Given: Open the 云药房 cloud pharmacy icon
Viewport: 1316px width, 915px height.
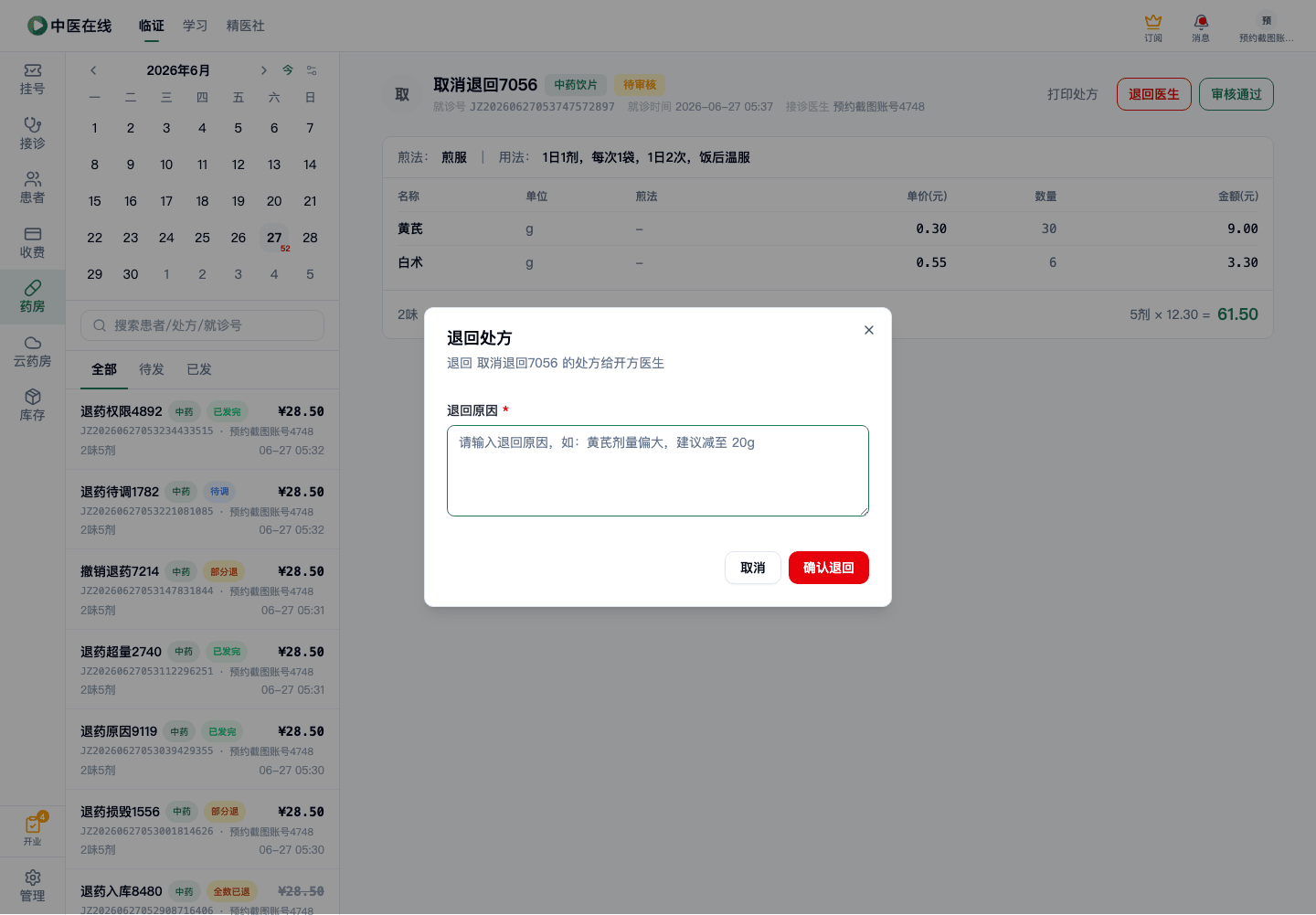Looking at the screenshot, I should pos(32,351).
